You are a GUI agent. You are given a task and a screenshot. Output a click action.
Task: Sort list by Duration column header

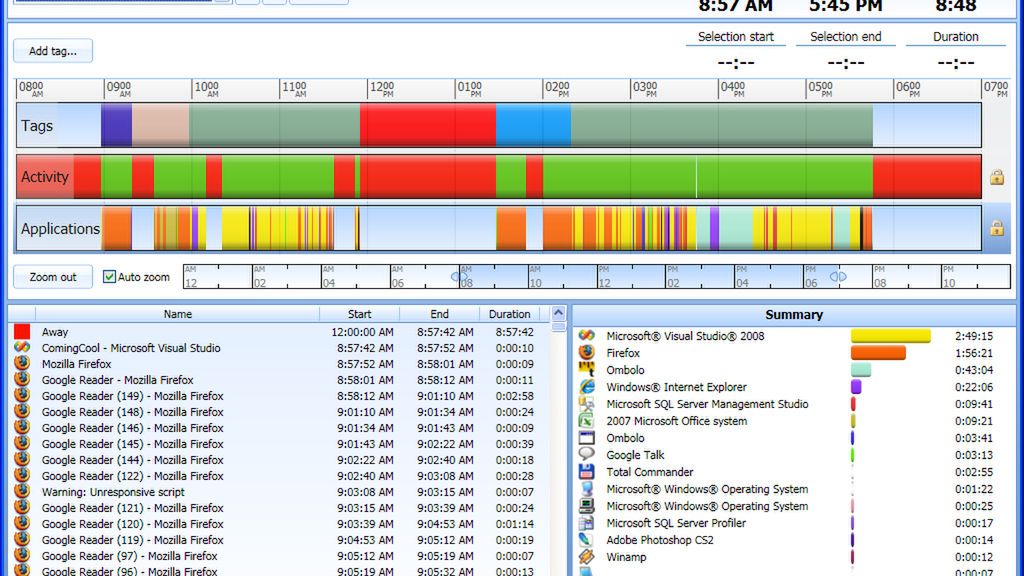click(509, 314)
